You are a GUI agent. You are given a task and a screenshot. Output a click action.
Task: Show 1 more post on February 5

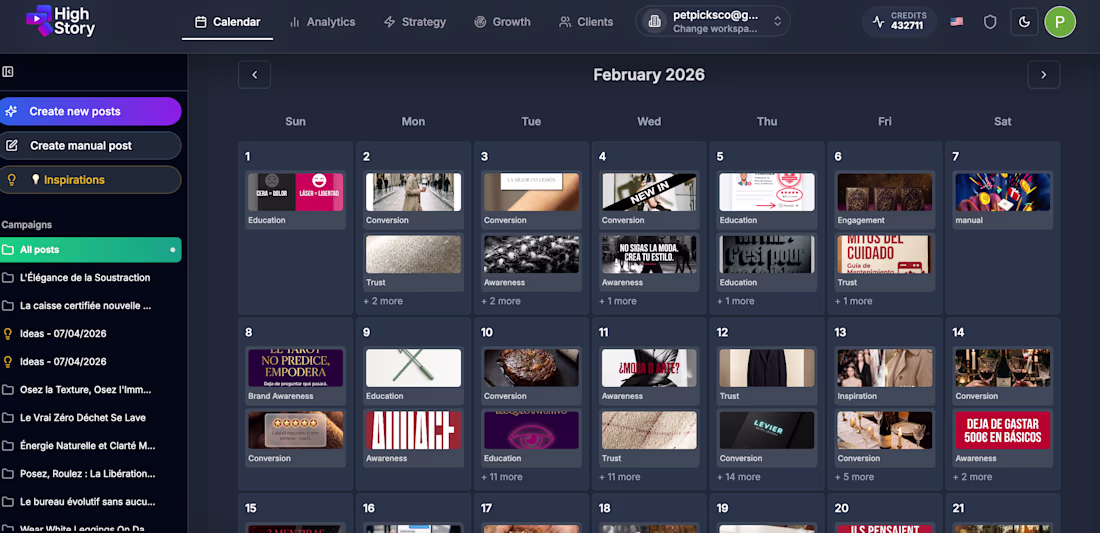(x=736, y=302)
